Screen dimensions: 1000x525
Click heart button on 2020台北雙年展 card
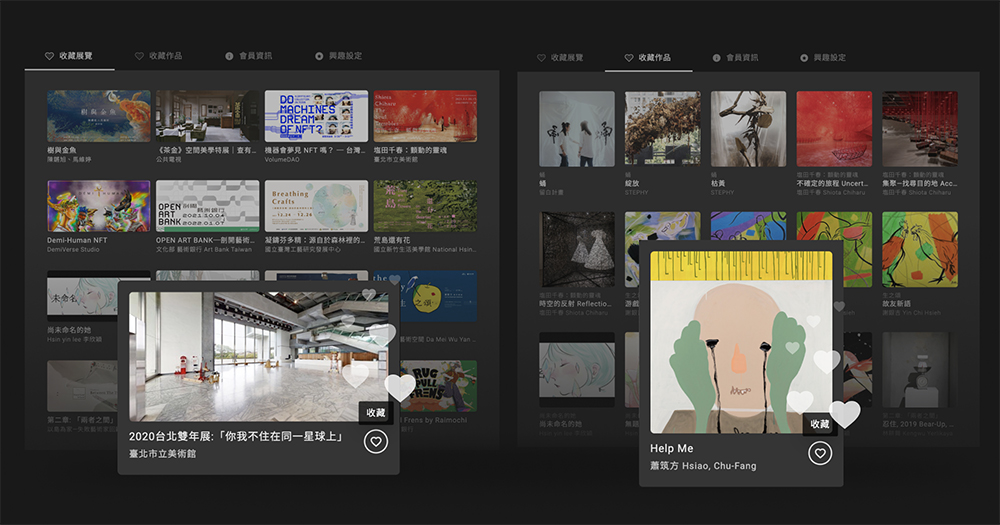pos(375,442)
